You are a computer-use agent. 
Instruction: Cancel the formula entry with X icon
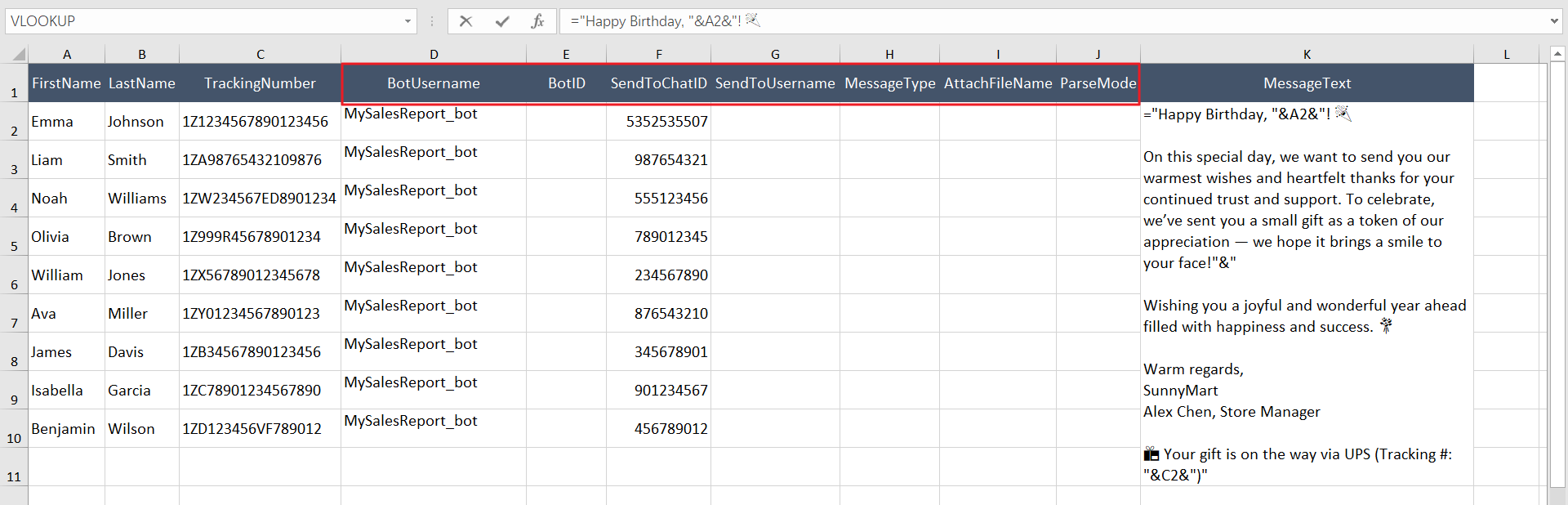point(465,21)
